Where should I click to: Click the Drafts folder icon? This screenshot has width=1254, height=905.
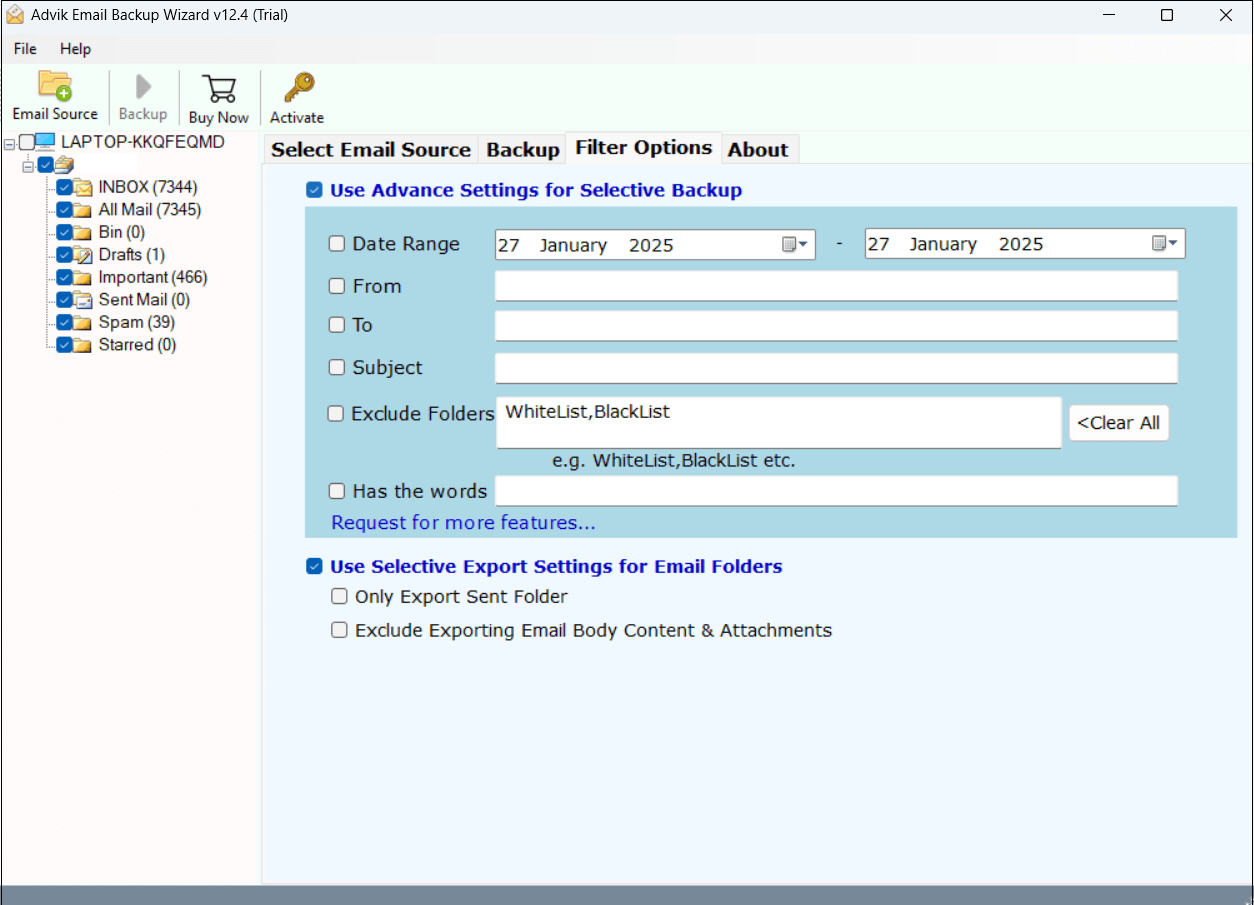point(83,255)
